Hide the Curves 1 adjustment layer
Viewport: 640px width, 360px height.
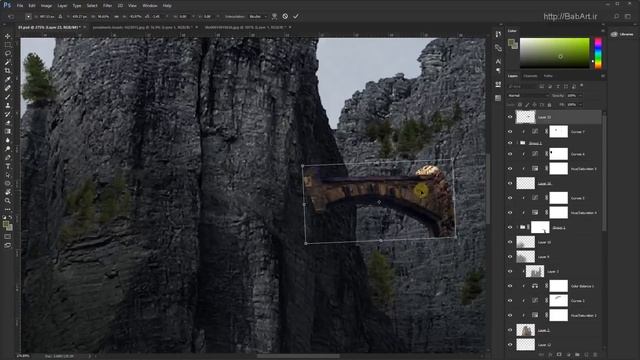[x=510, y=301]
